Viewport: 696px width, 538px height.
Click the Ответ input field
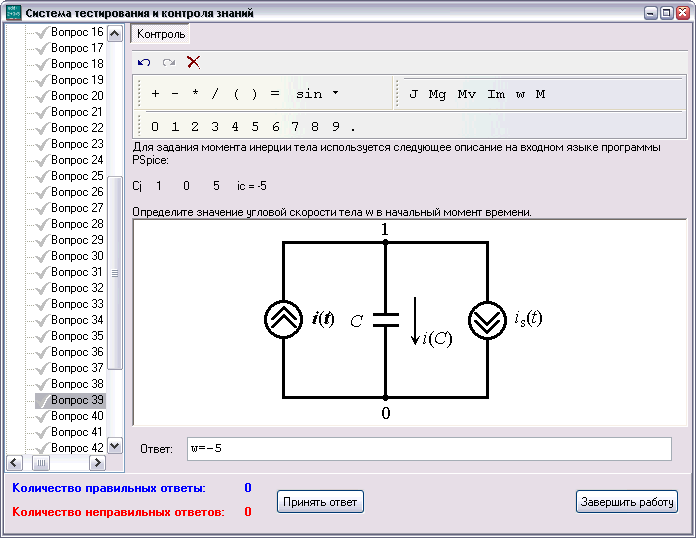click(x=429, y=449)
